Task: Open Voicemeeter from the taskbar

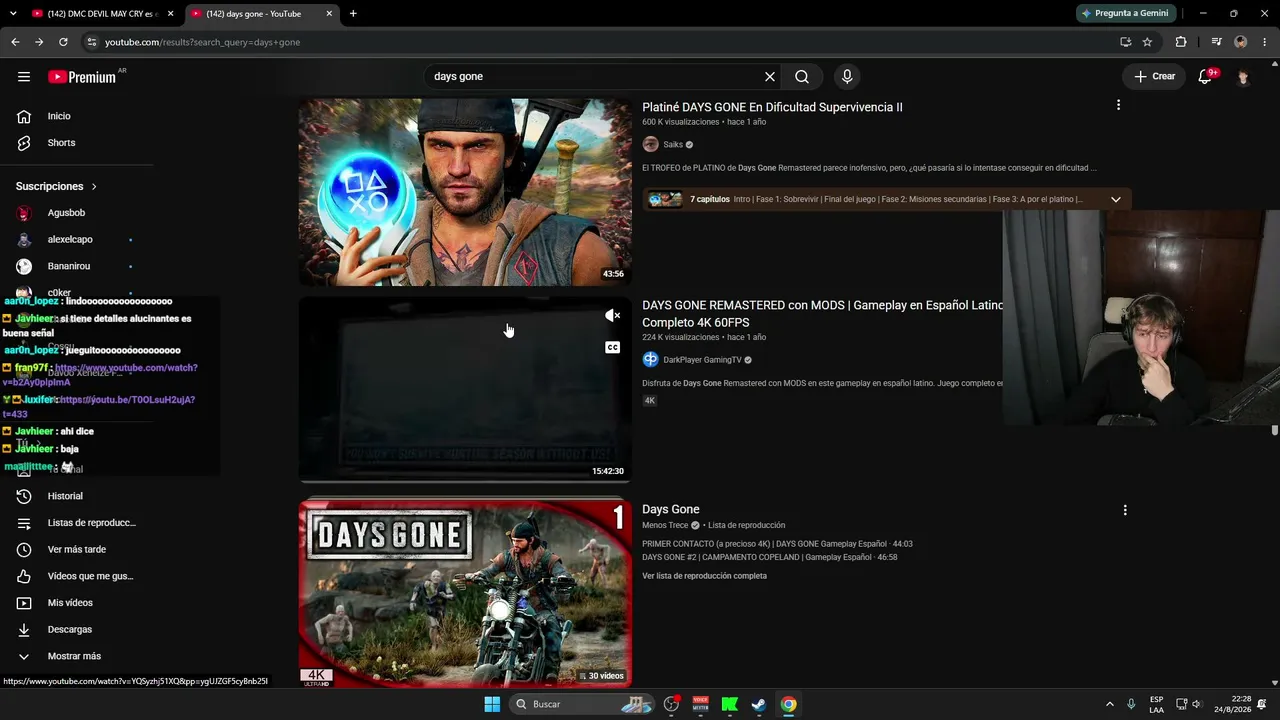Action: coord(701,704)
